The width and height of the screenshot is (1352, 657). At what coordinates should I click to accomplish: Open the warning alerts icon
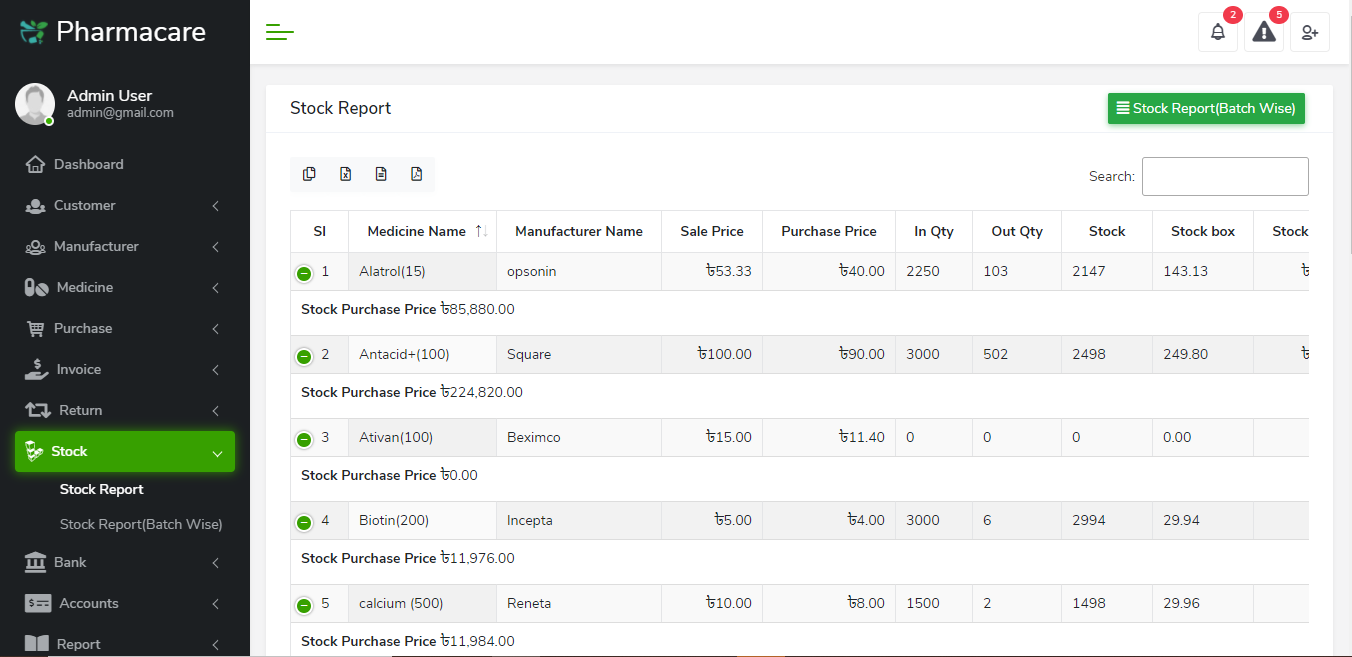click(1264, 32)
